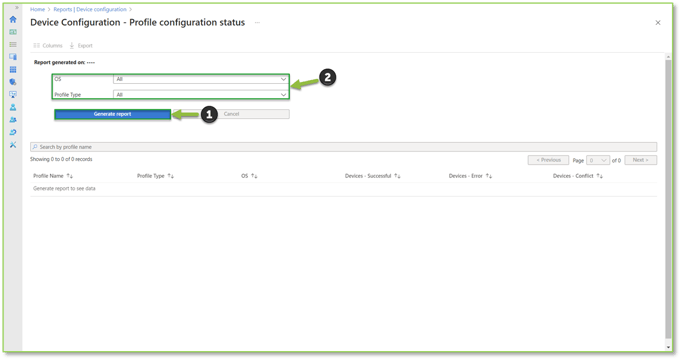This screenshot has width=681, height=360.
Task: Go to Reports | Device configuration breadcrumb
Action: 90,9
